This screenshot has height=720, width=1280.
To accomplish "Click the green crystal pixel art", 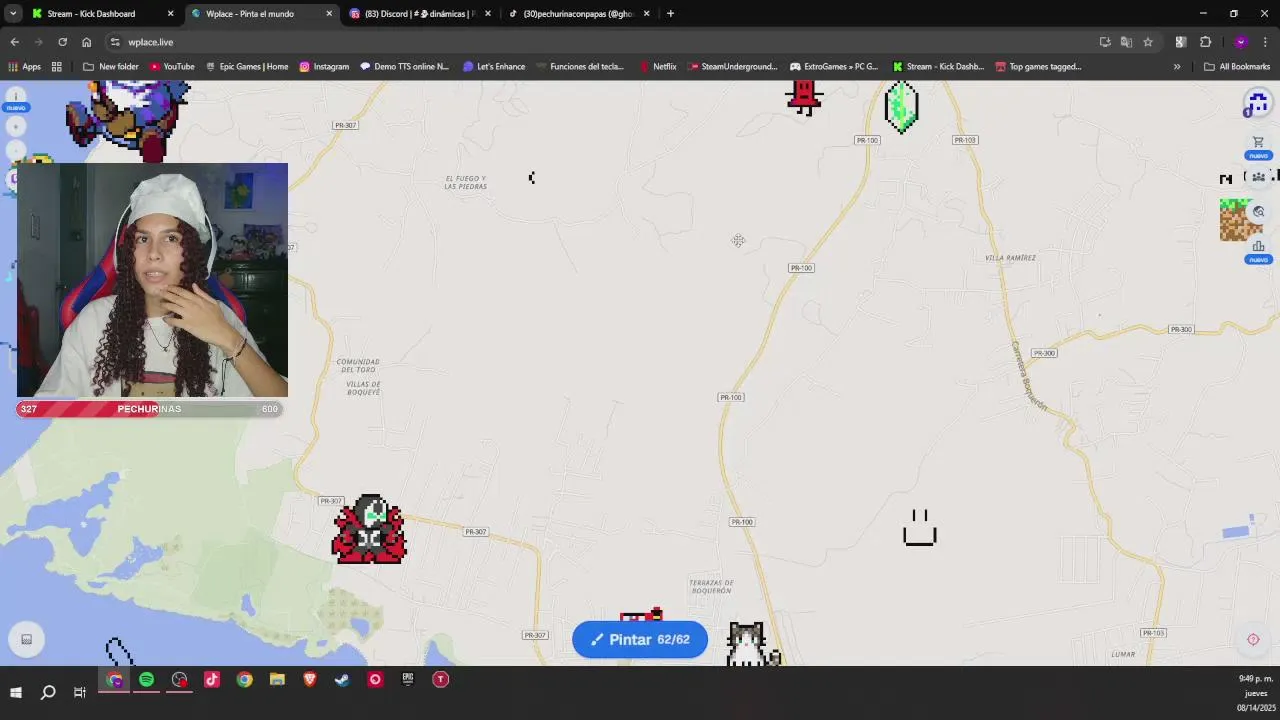I will 901,108.
